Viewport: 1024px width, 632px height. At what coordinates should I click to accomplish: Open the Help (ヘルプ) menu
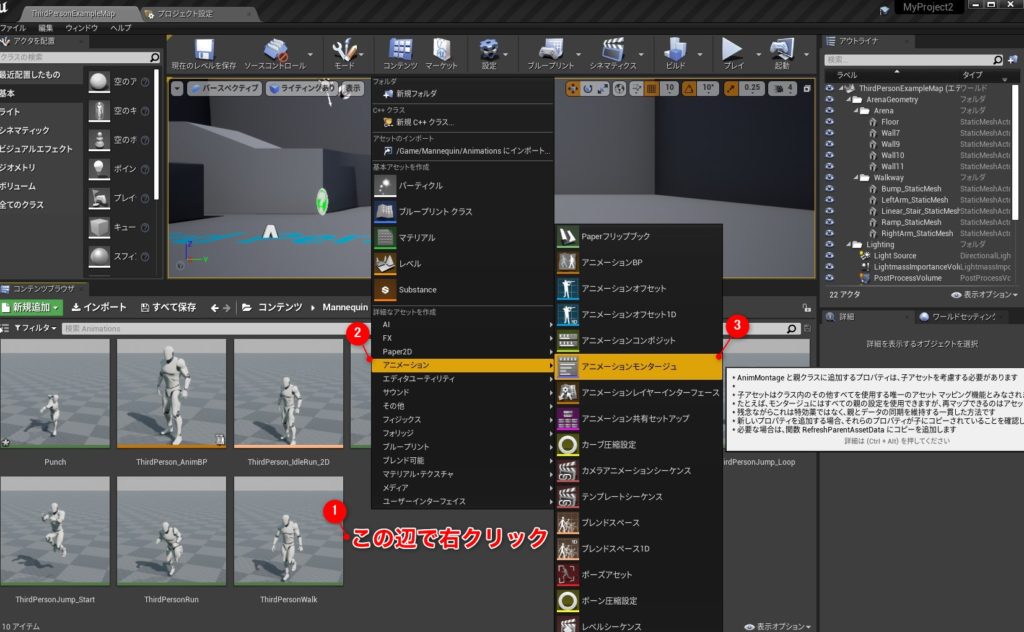[x=121, y=28]
